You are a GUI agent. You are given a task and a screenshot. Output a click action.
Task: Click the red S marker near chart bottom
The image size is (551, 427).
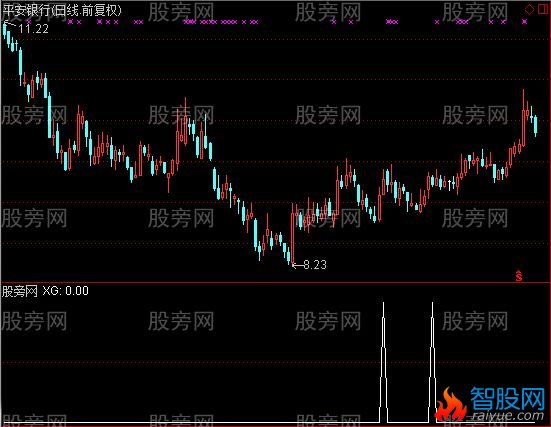coord(519,276)
